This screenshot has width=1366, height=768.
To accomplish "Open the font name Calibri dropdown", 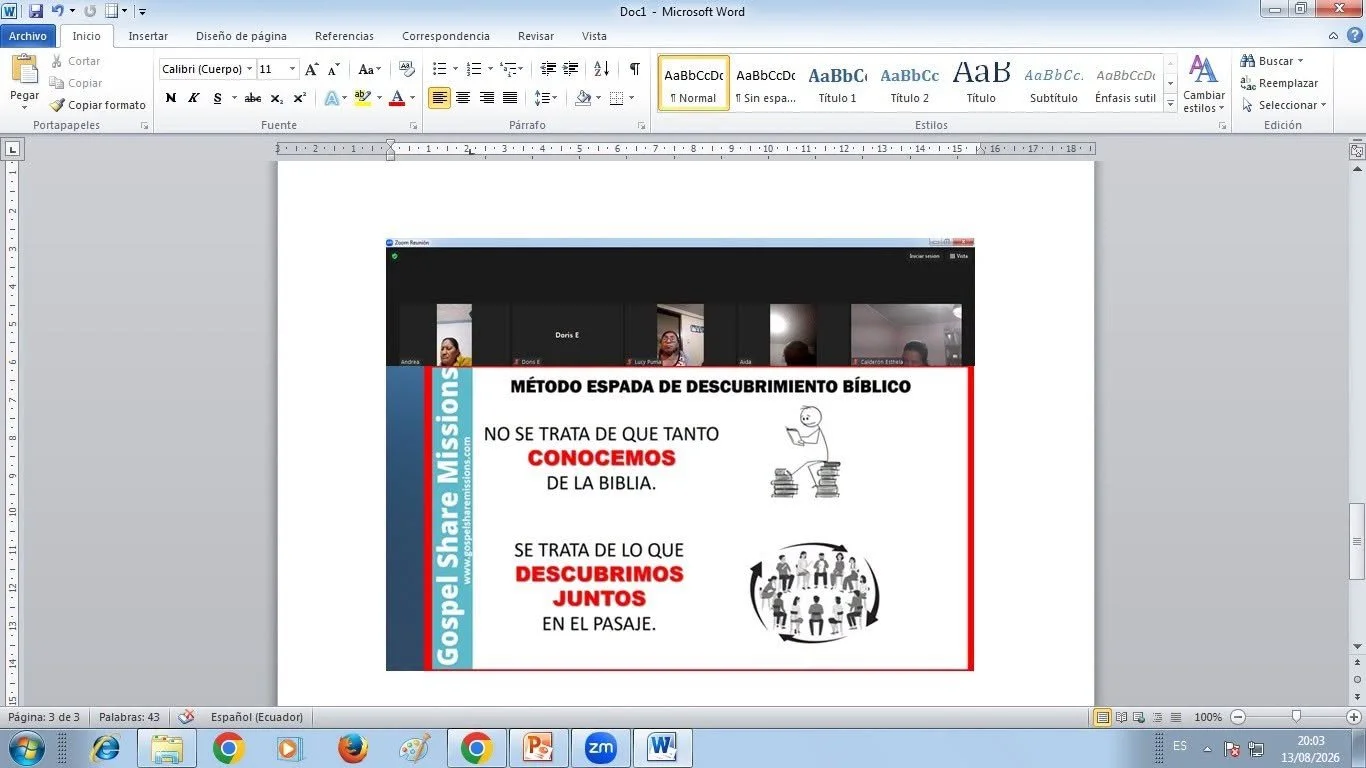I will 250,69.
